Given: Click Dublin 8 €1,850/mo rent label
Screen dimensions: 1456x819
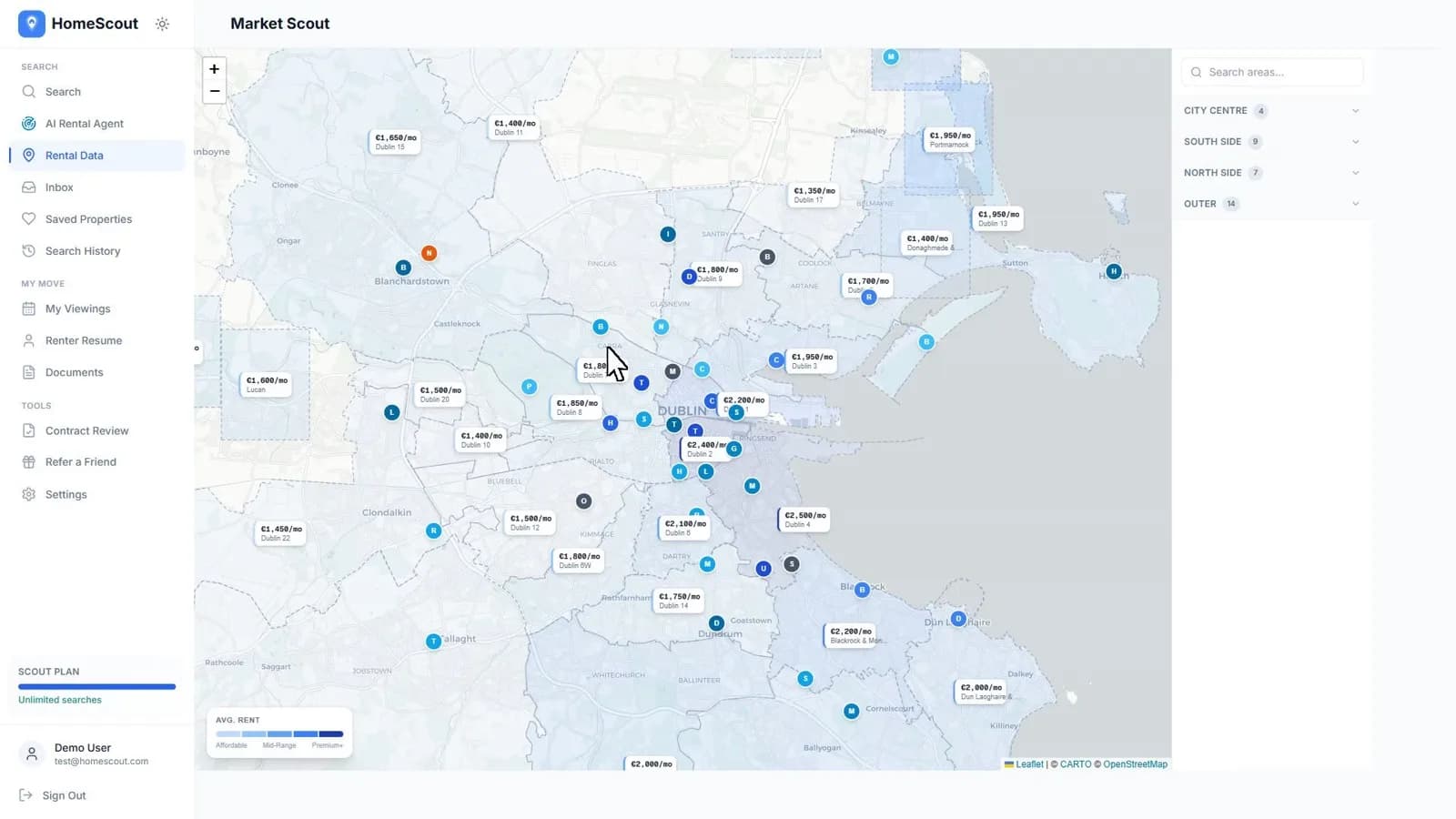Looking at the screenshot, I should (577, 407).
